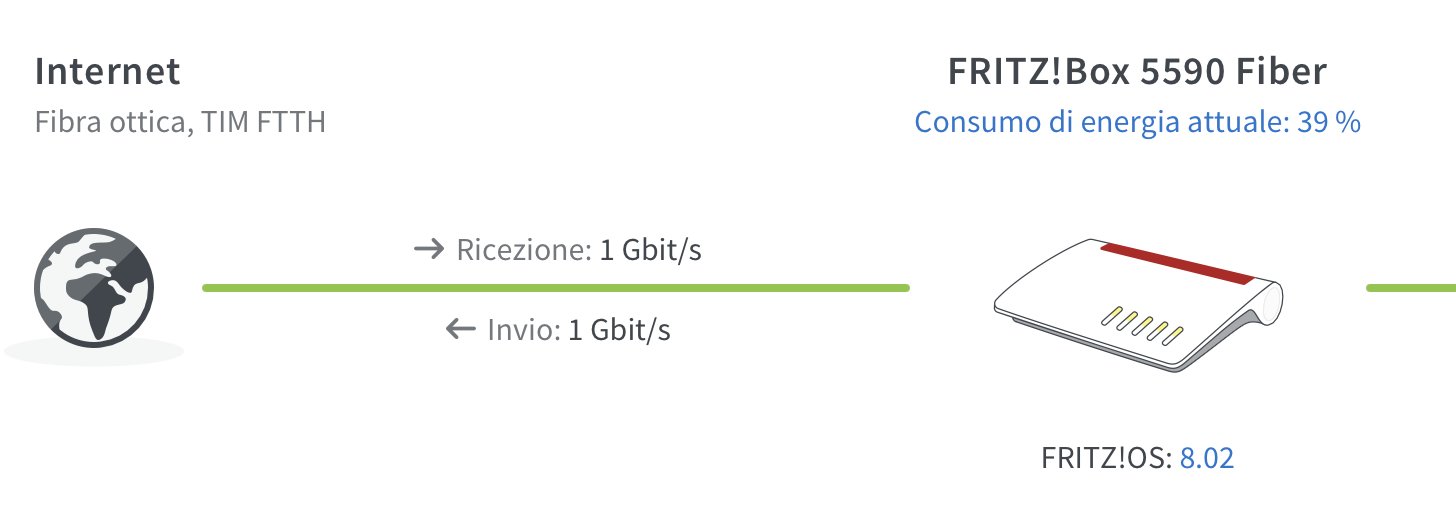
Task: Click the "FRITZ!Box 5590 Fiber" title
Action: tap(1137, 72)
